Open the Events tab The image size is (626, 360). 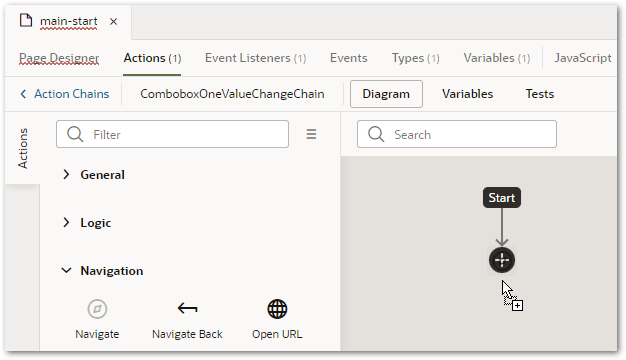tap(349, 58)
